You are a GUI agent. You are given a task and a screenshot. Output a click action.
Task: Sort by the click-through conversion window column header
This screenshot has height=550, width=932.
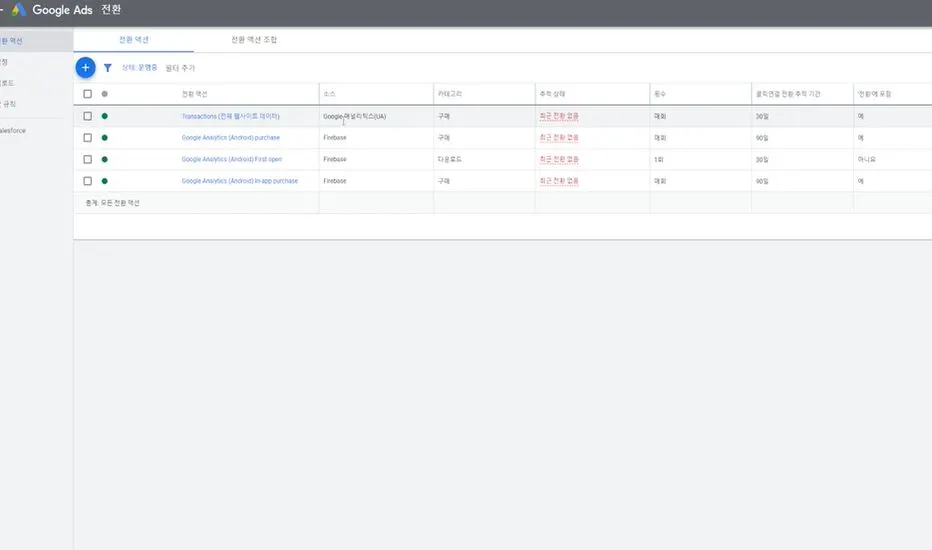pyautogui.click(x=788, y=94)
